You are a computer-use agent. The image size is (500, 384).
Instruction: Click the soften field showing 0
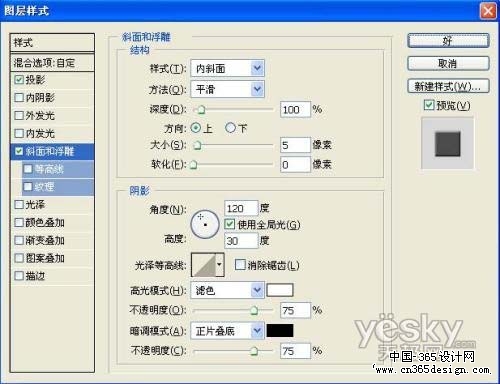coord(295,164)
